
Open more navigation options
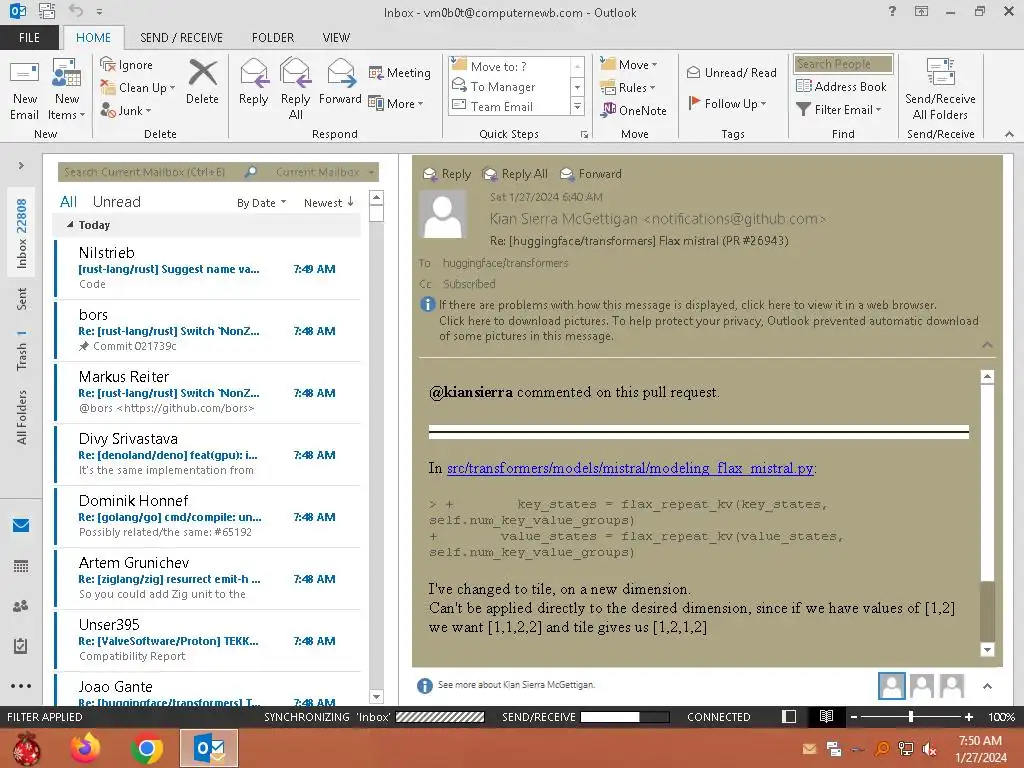point(21,686)
